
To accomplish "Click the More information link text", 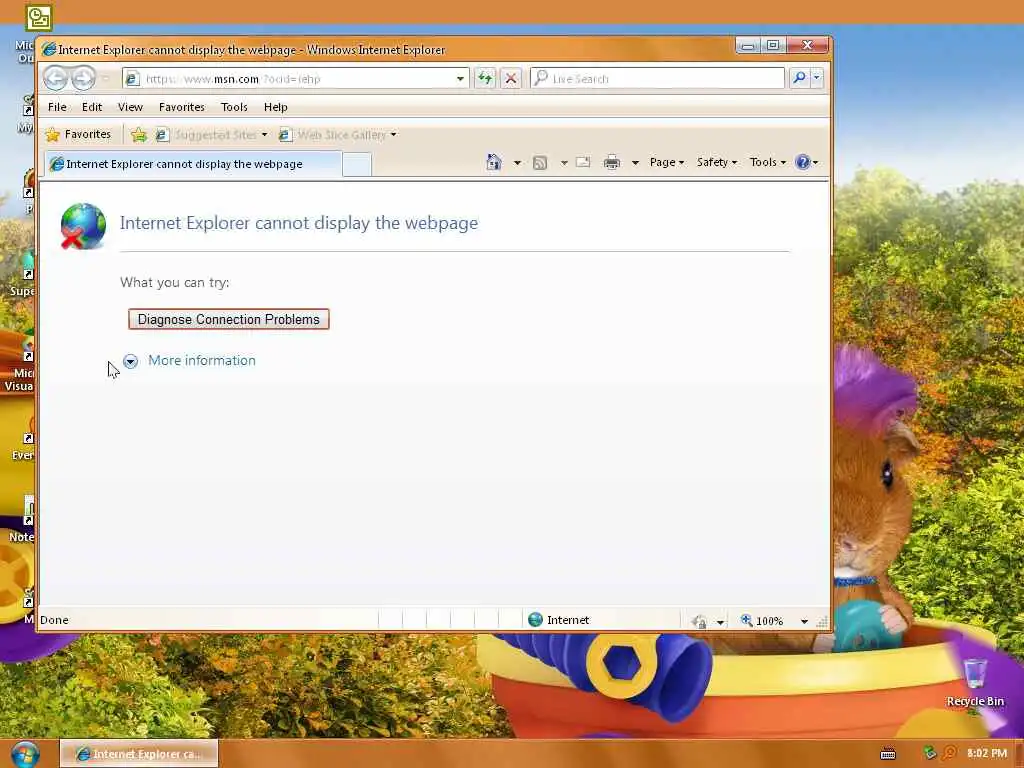I will [202, 360].
